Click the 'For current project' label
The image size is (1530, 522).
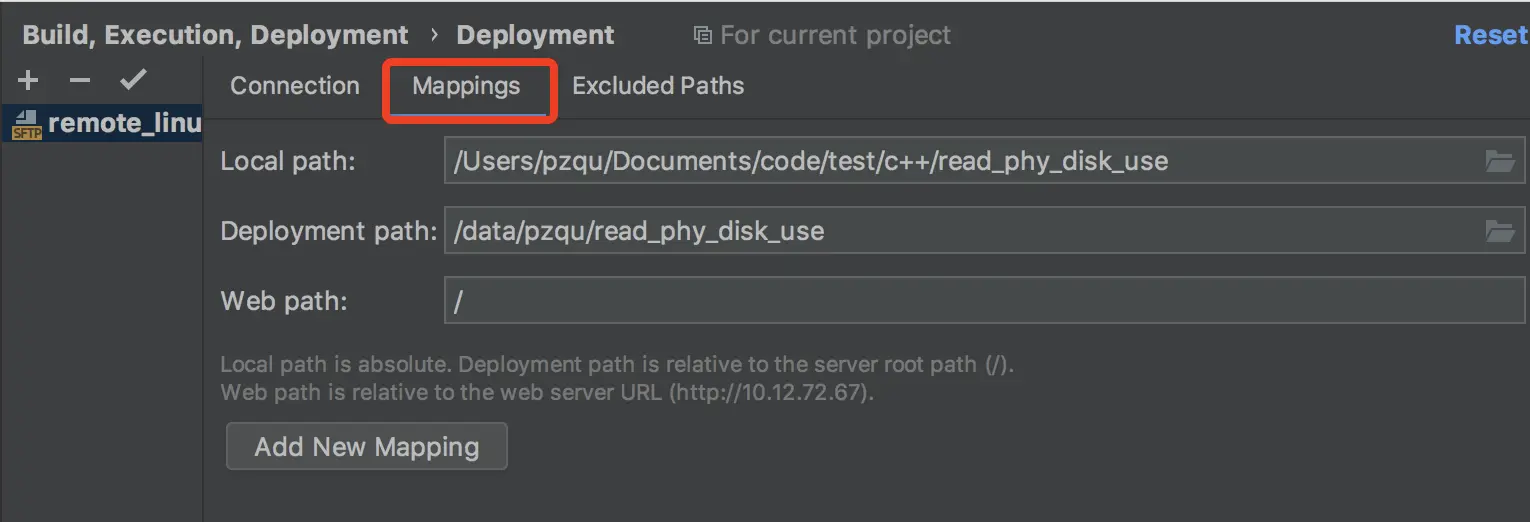[836, 36]
